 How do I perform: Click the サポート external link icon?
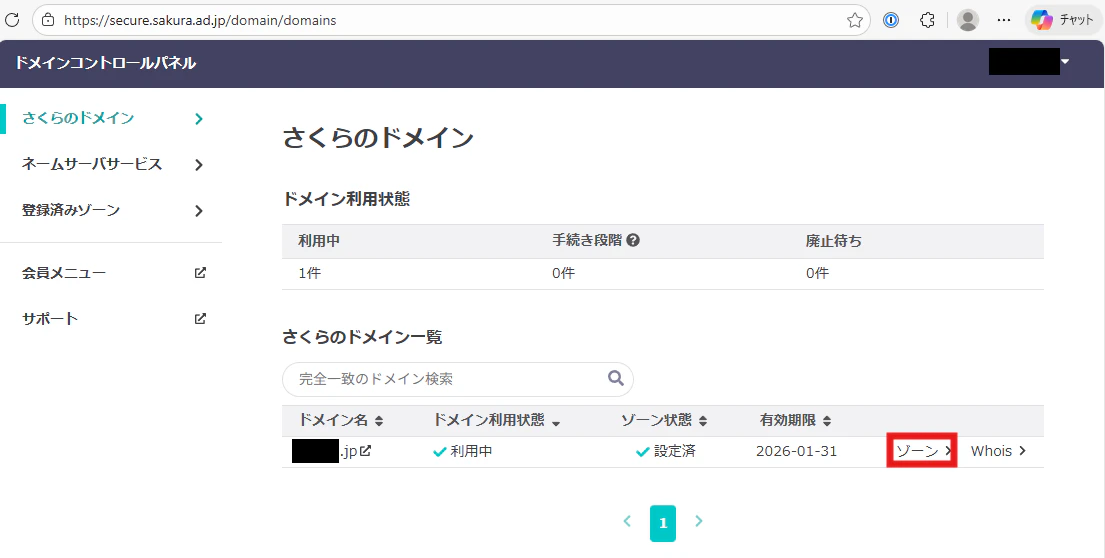coord(200,318)
